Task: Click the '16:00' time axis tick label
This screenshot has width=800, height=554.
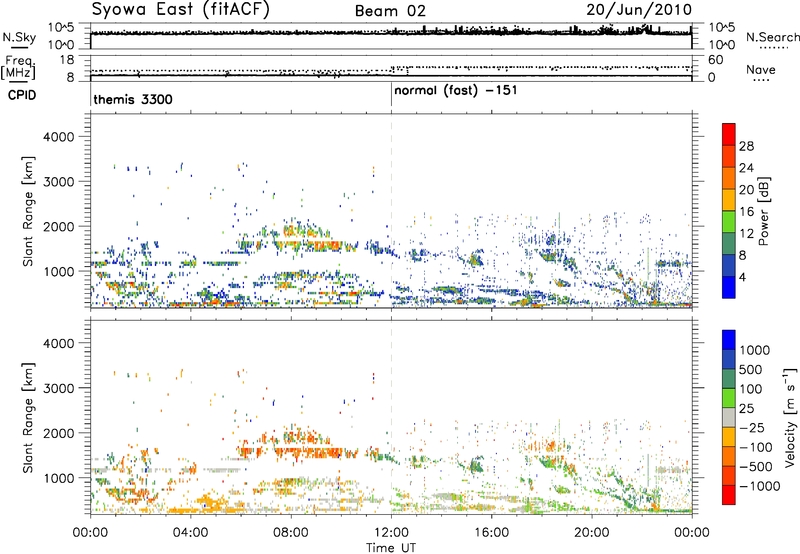Action: 491,532
